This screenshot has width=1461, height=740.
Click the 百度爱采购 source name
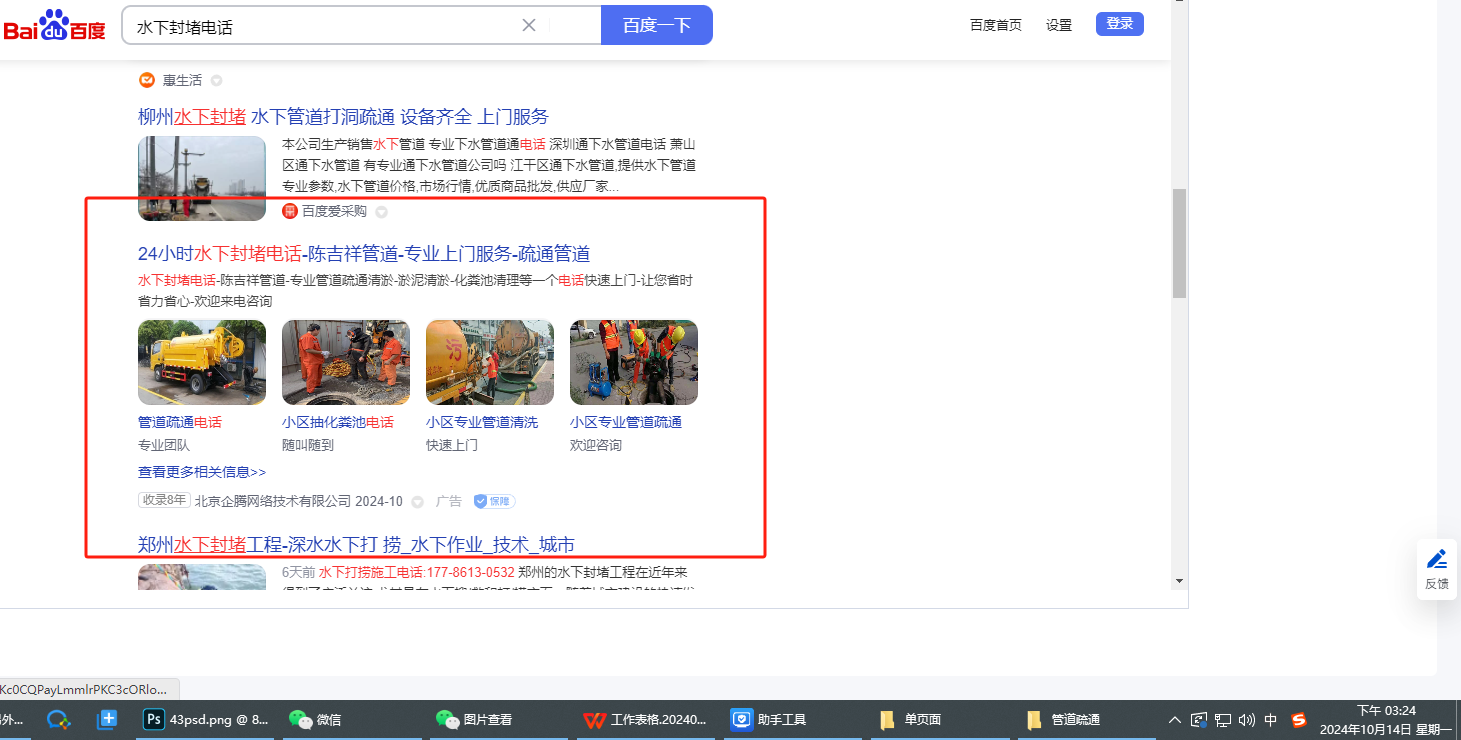tap(335, 211)
